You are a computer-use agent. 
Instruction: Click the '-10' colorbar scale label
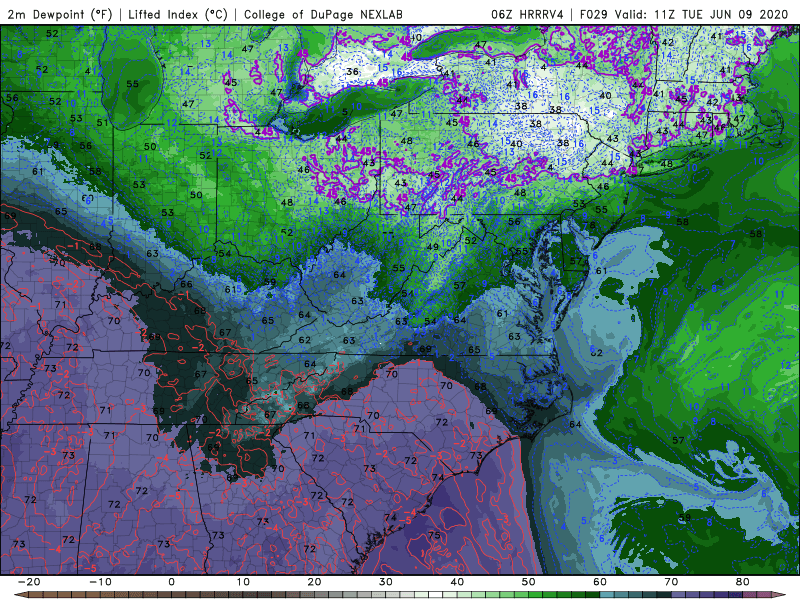pyautogui.click(x=100, y=582)
